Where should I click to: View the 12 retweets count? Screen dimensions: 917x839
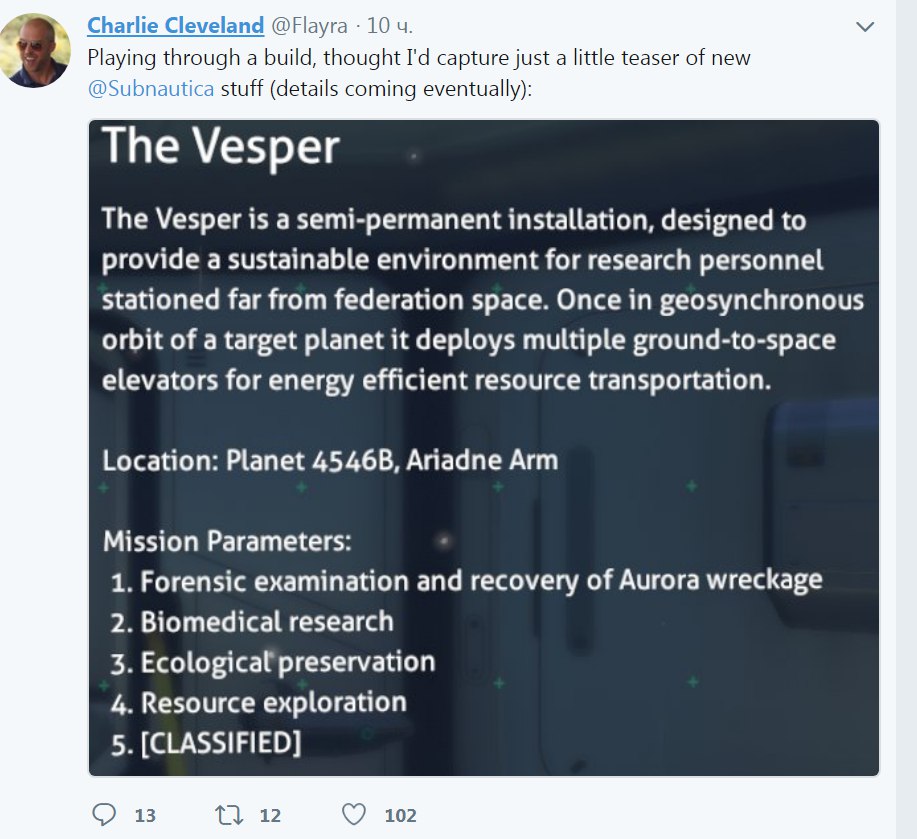270,815
